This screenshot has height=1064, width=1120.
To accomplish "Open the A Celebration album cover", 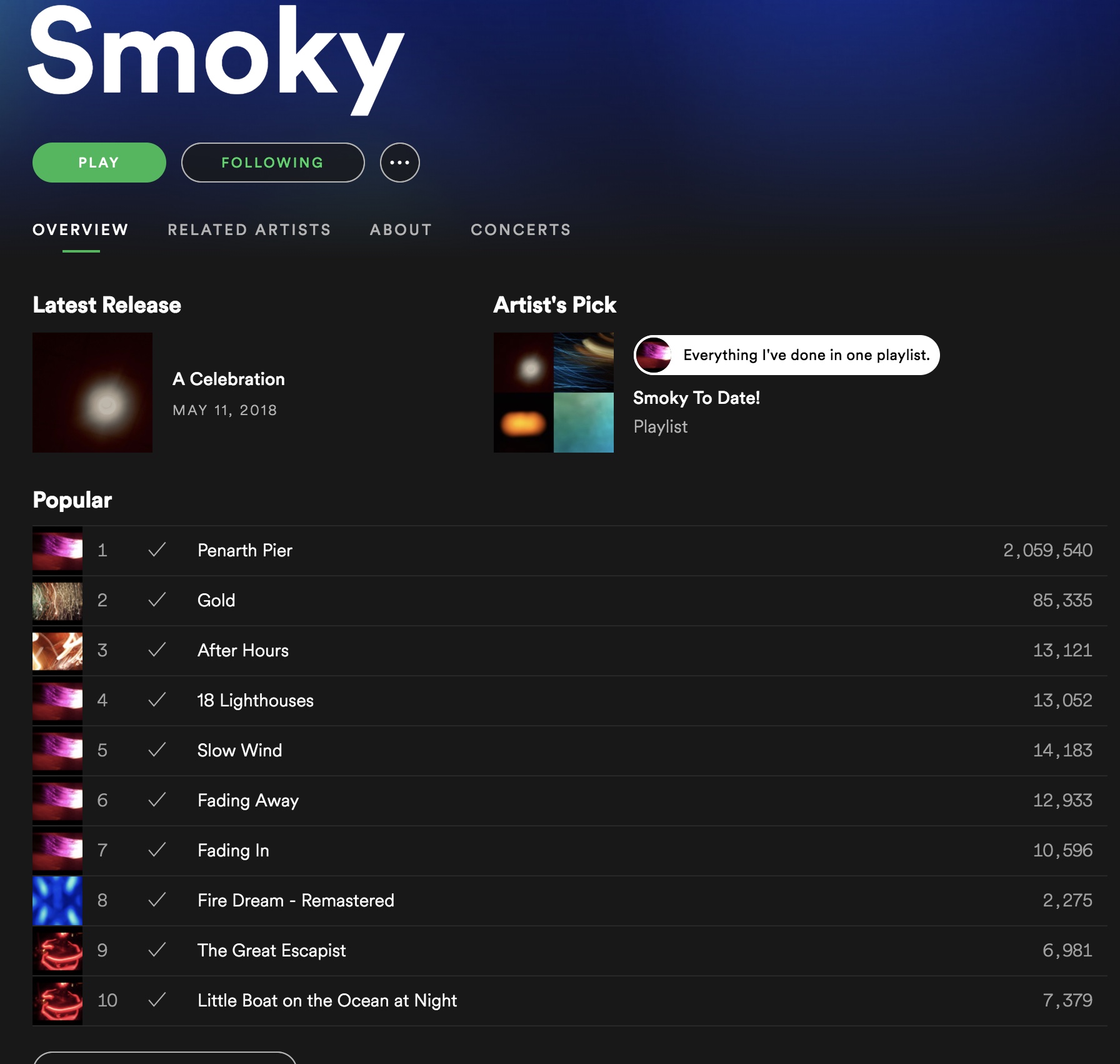I will click(x=92, y=393).
